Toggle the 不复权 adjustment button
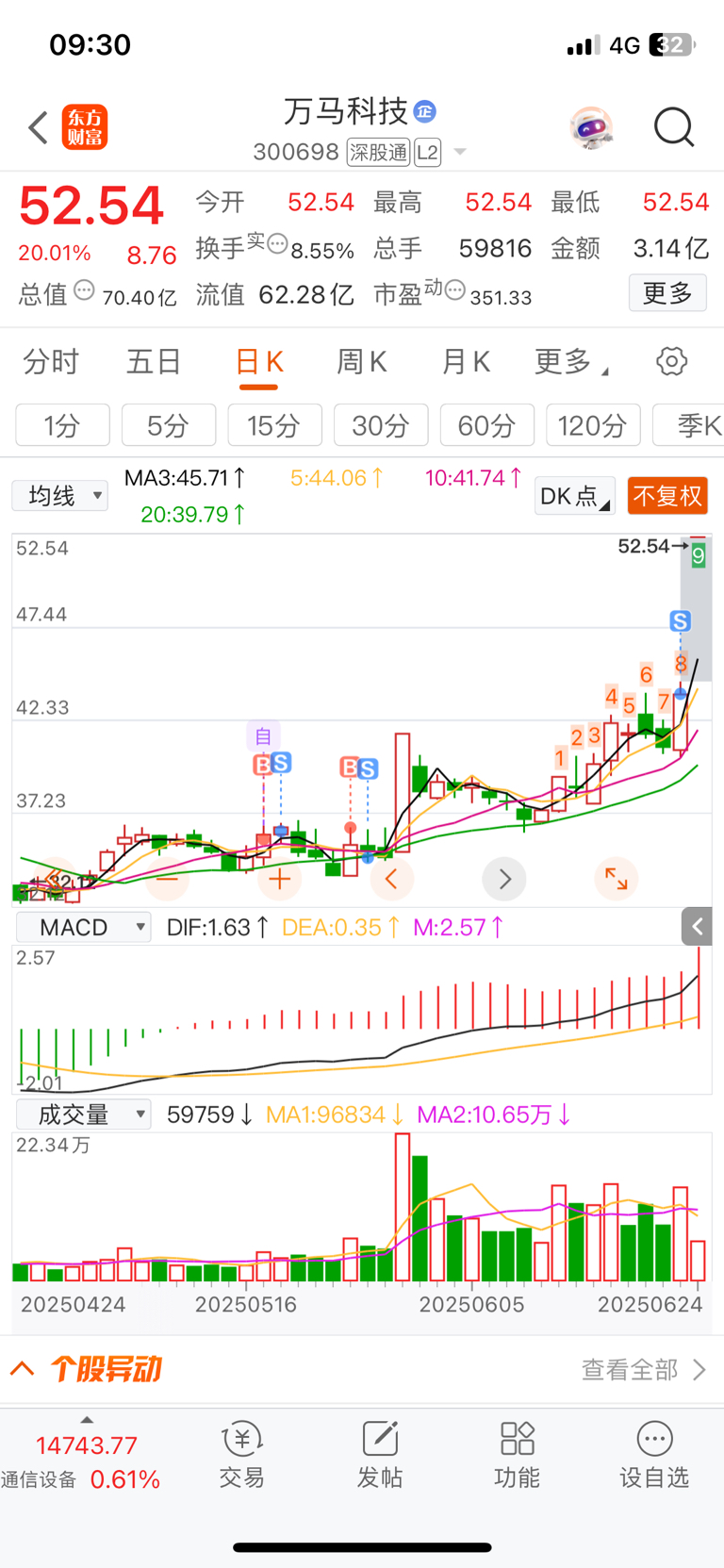The width and height of the screenshot is (724, 1568). [667, 495]
